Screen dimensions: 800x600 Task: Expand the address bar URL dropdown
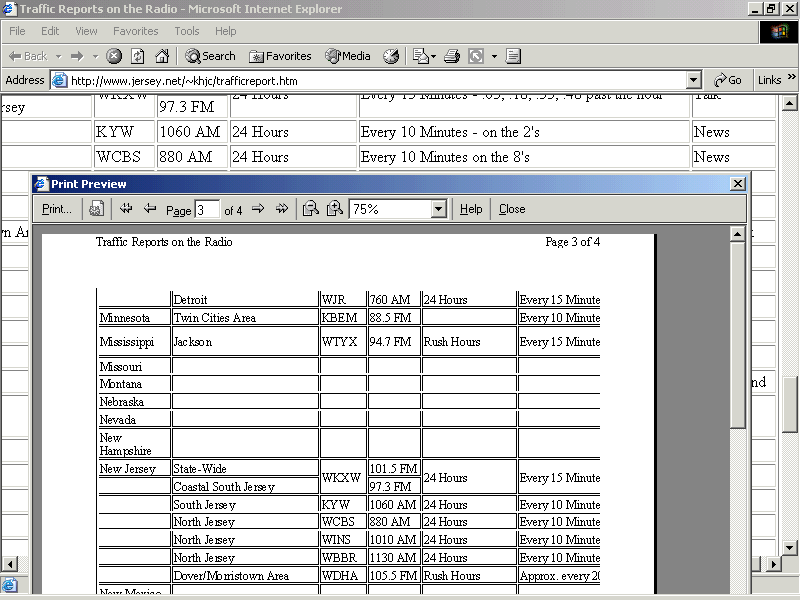point(694,80)
